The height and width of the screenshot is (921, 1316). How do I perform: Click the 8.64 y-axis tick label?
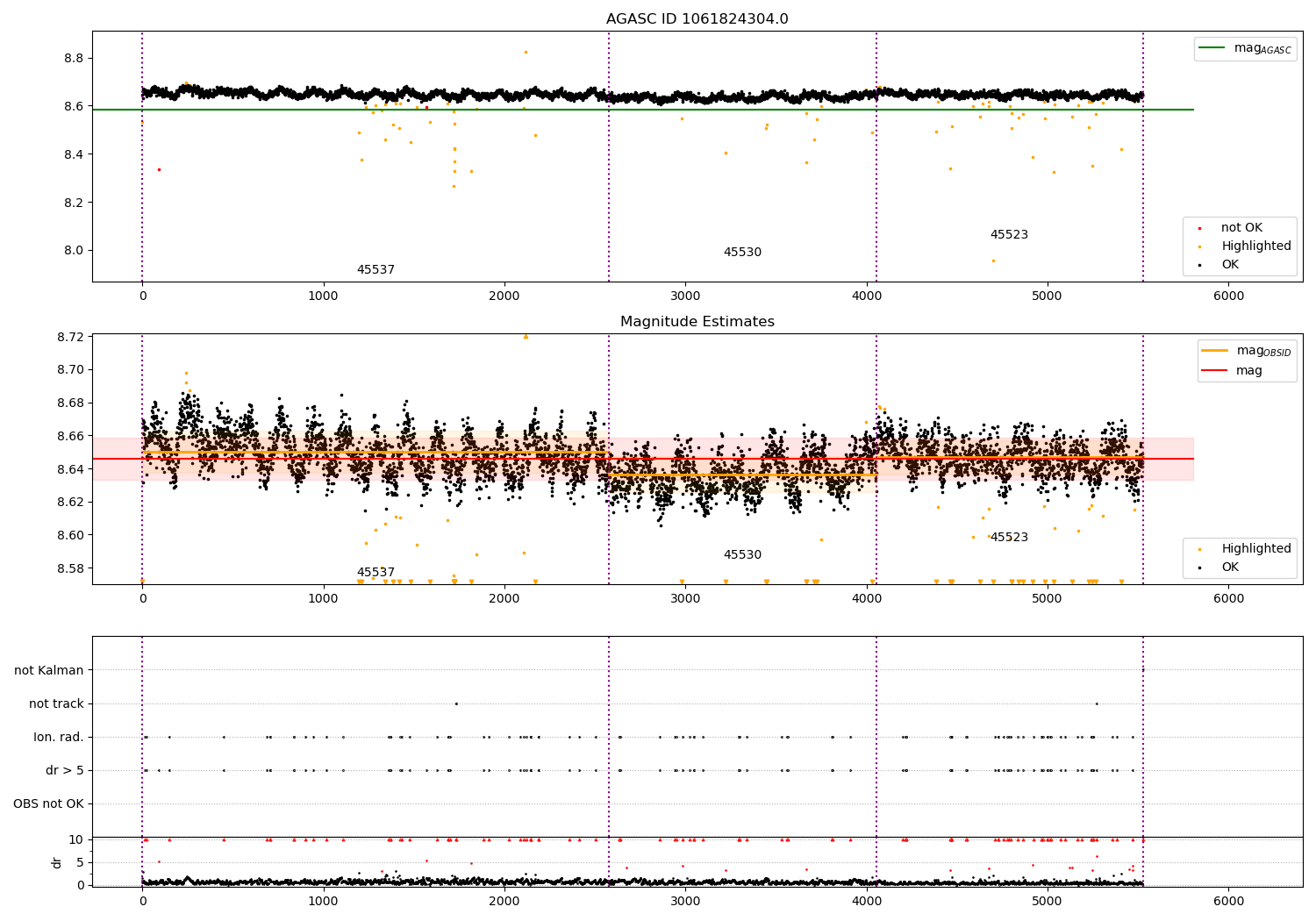(x=70, y=469)
